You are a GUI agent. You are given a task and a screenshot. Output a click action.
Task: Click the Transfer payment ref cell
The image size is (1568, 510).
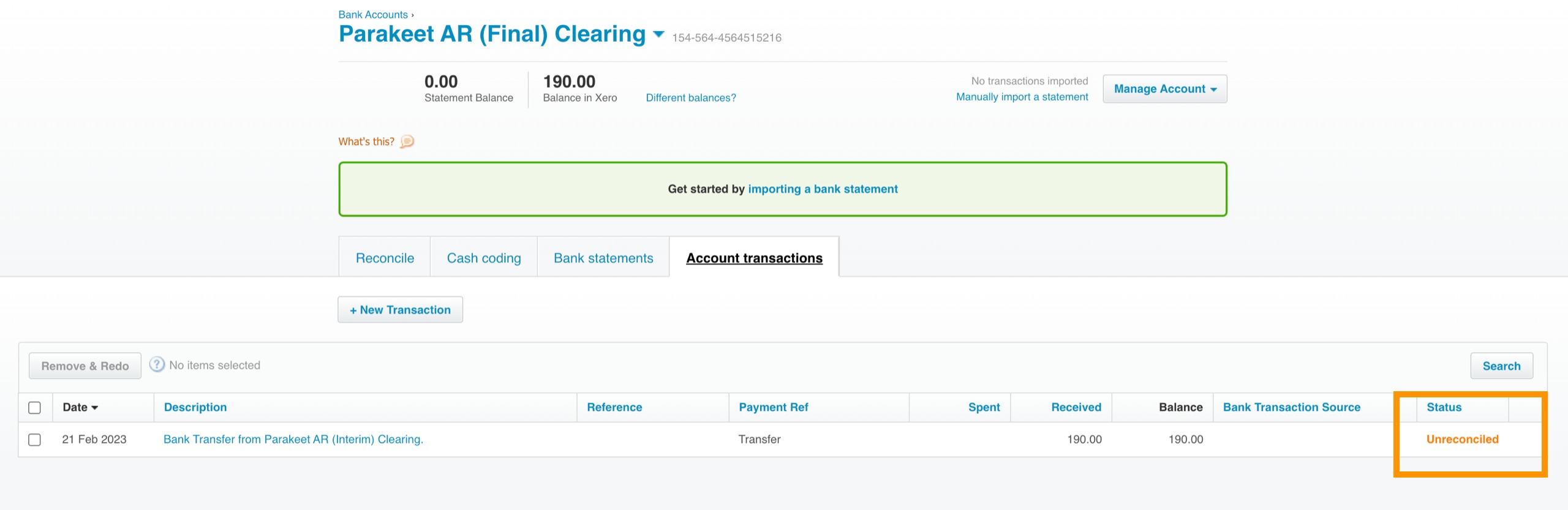click(759, 439)
